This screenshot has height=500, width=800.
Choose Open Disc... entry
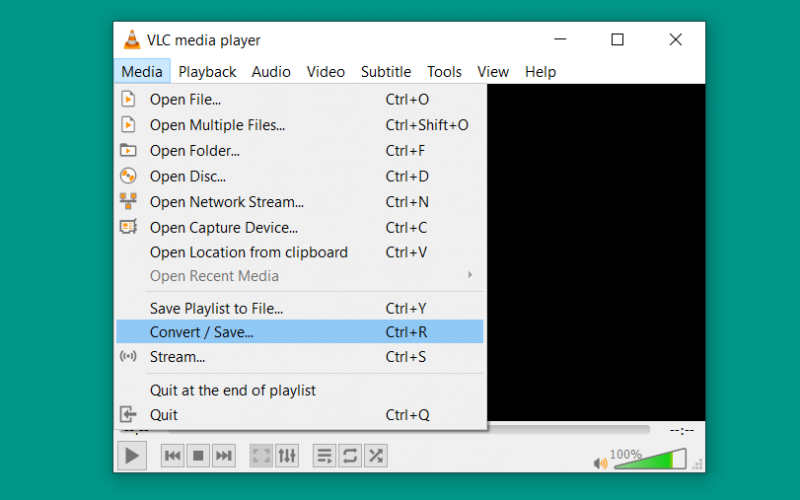pos(299,176)
